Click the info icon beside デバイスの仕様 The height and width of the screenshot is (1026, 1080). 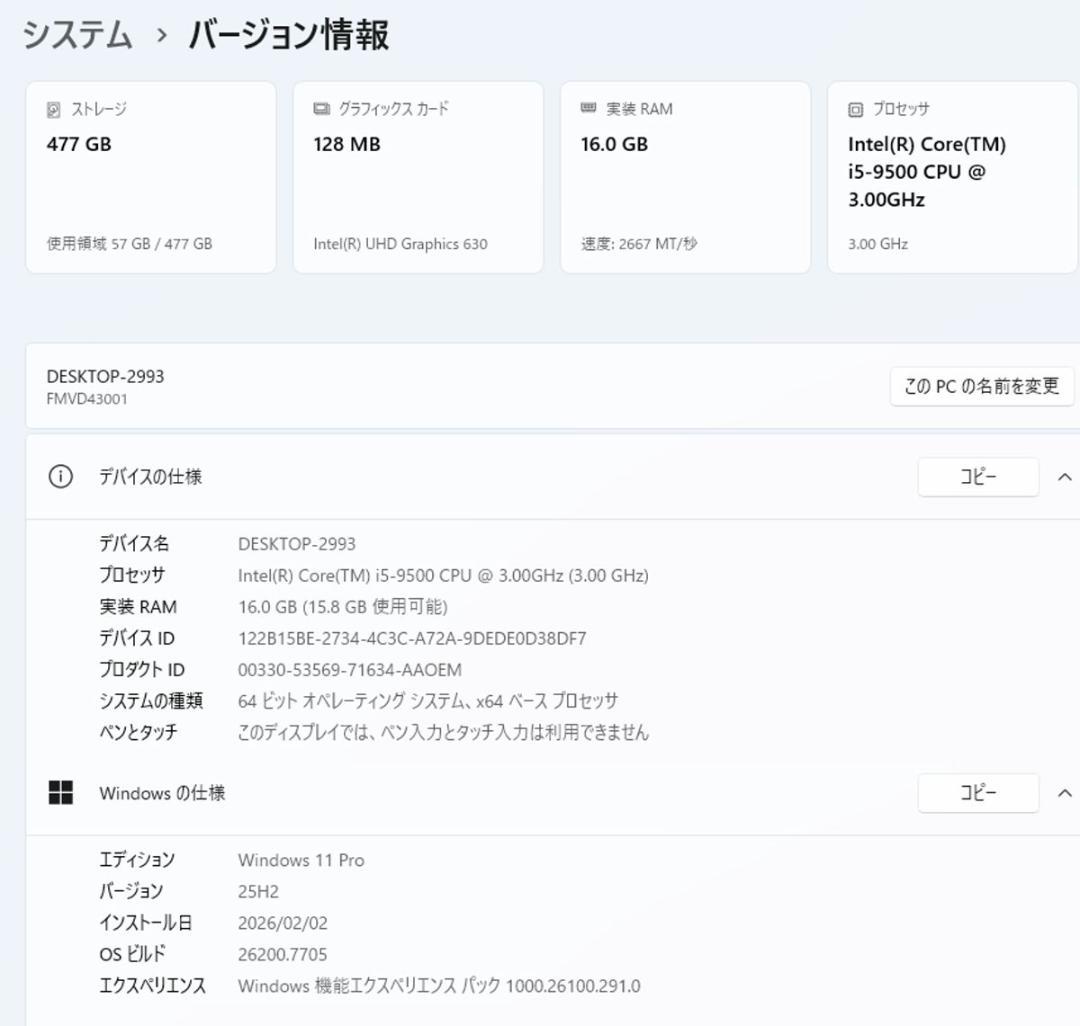click(x=59, y=477)
